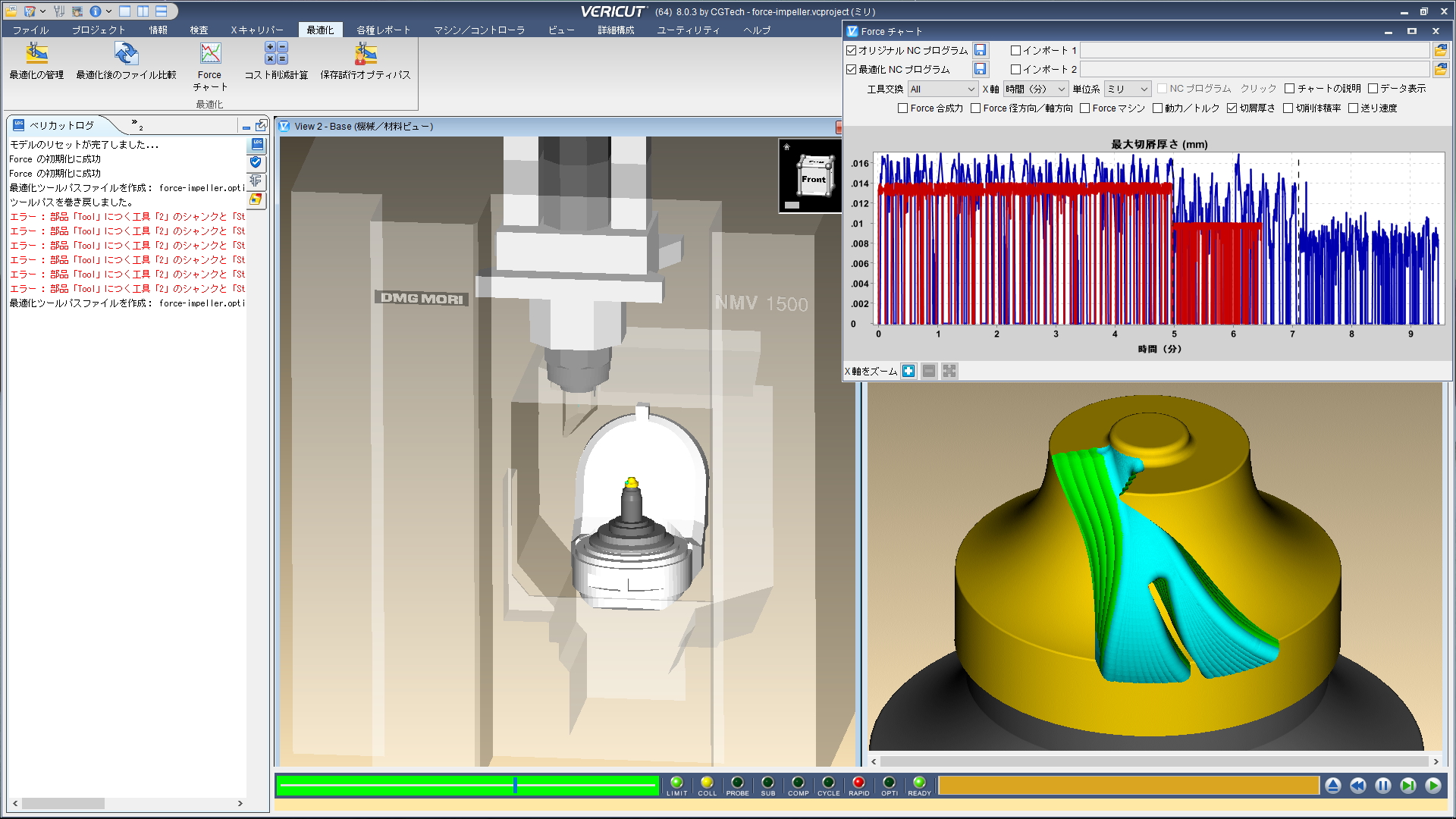Enable the インポート 1 checkbox
The width and height of the screenshot is (1456, 819).
[x=1015, y=51]
